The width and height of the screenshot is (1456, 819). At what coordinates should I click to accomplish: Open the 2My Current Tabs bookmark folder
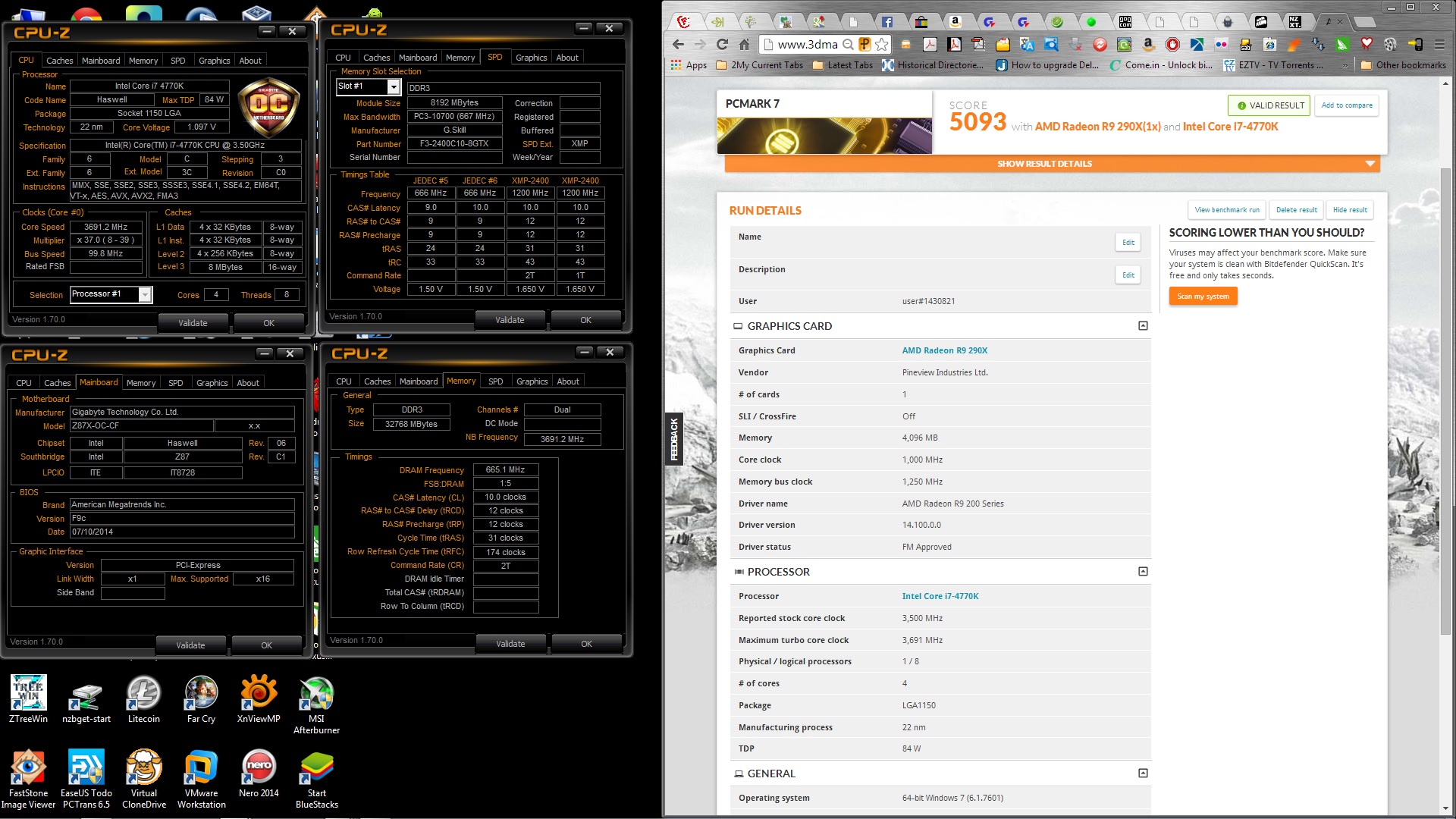coord(760,65)
